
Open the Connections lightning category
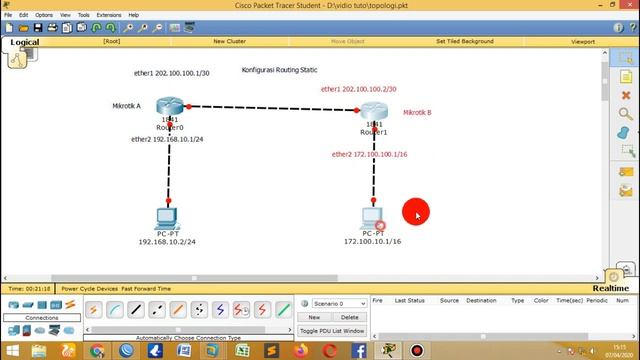(70, 304)
